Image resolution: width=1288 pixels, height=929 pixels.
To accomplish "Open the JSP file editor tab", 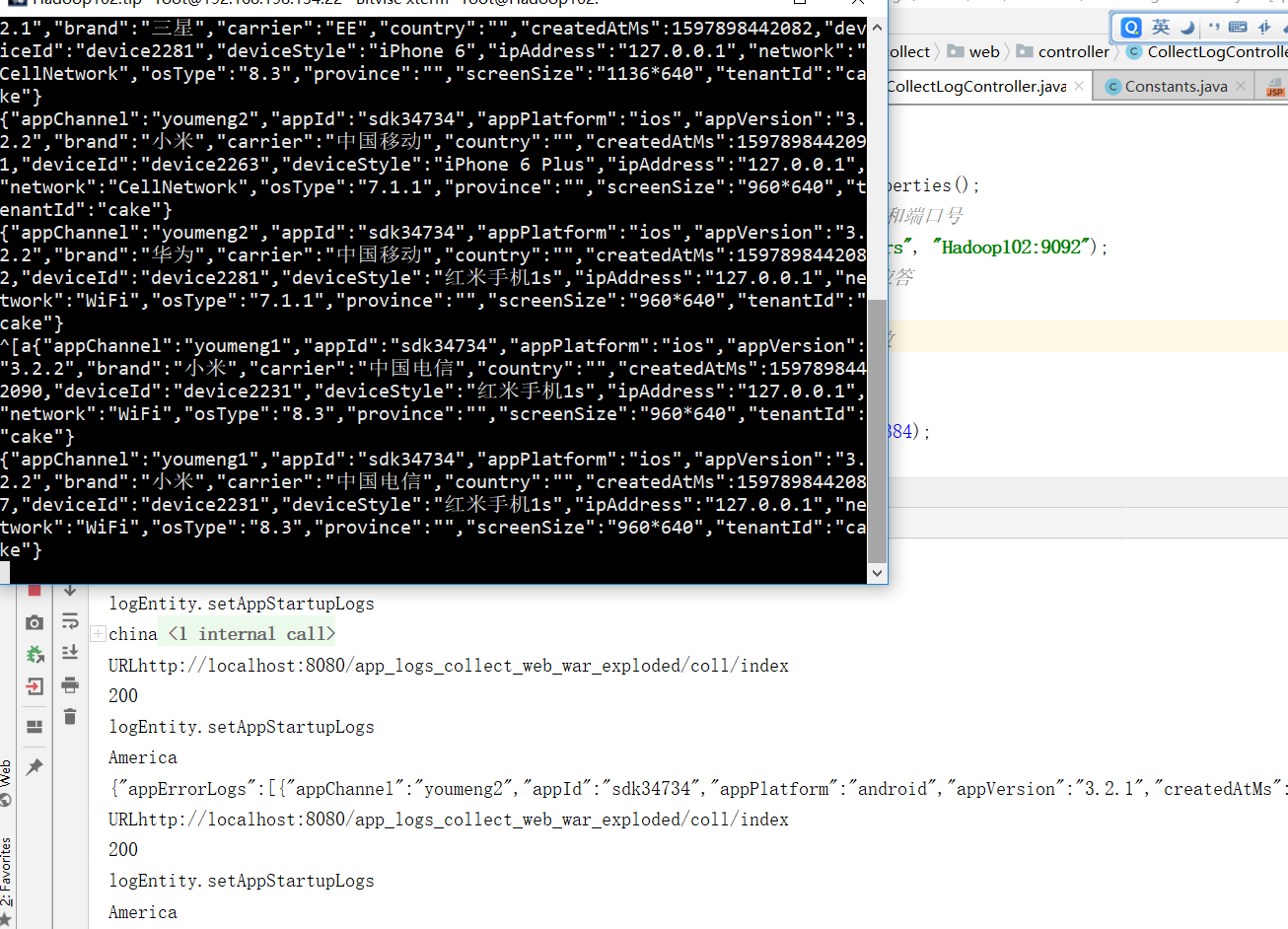I will 1274,87.
